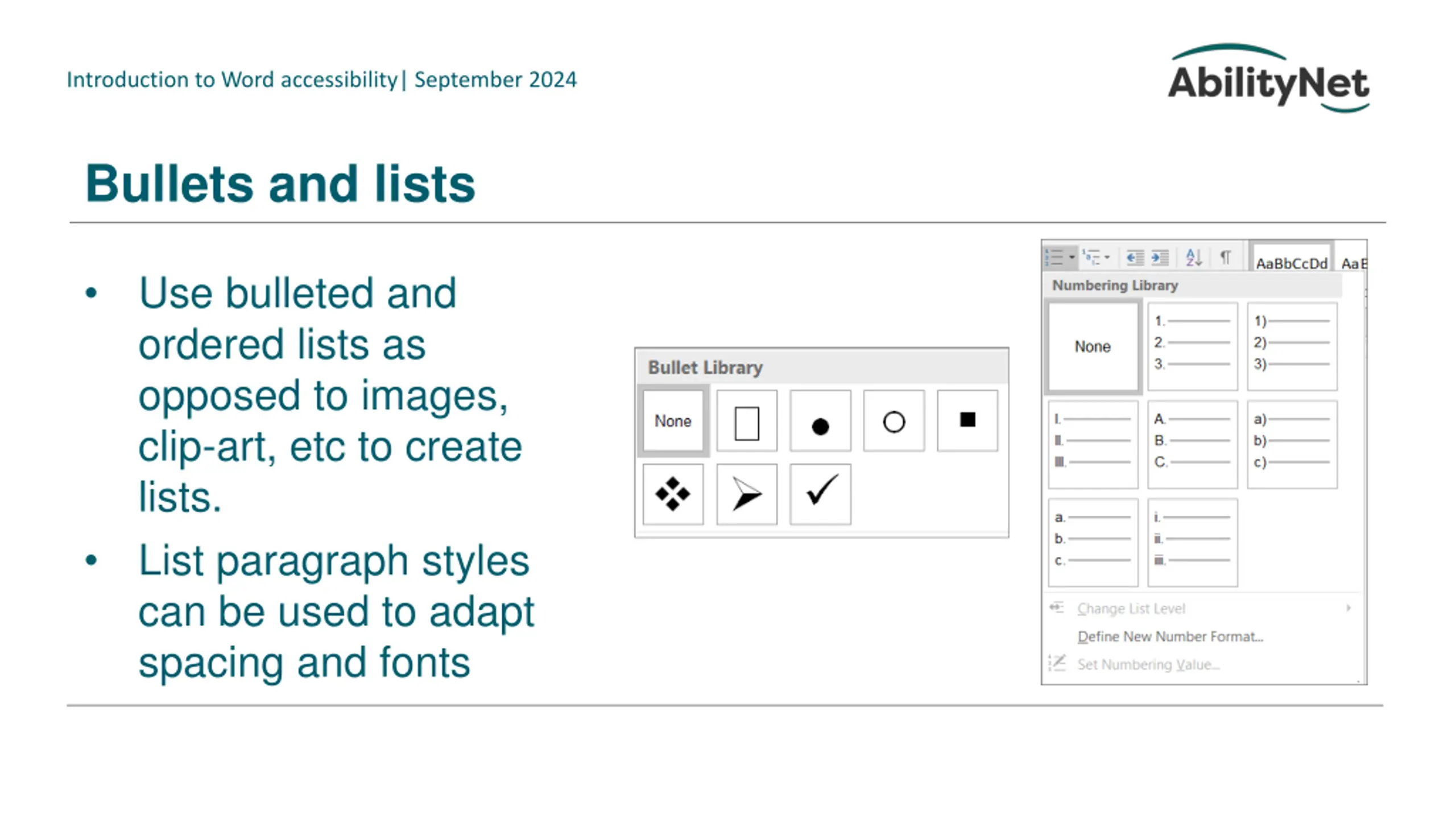Click the Multilevel List icon
The image size is (1456, 819).
[x=1091, y=258]
